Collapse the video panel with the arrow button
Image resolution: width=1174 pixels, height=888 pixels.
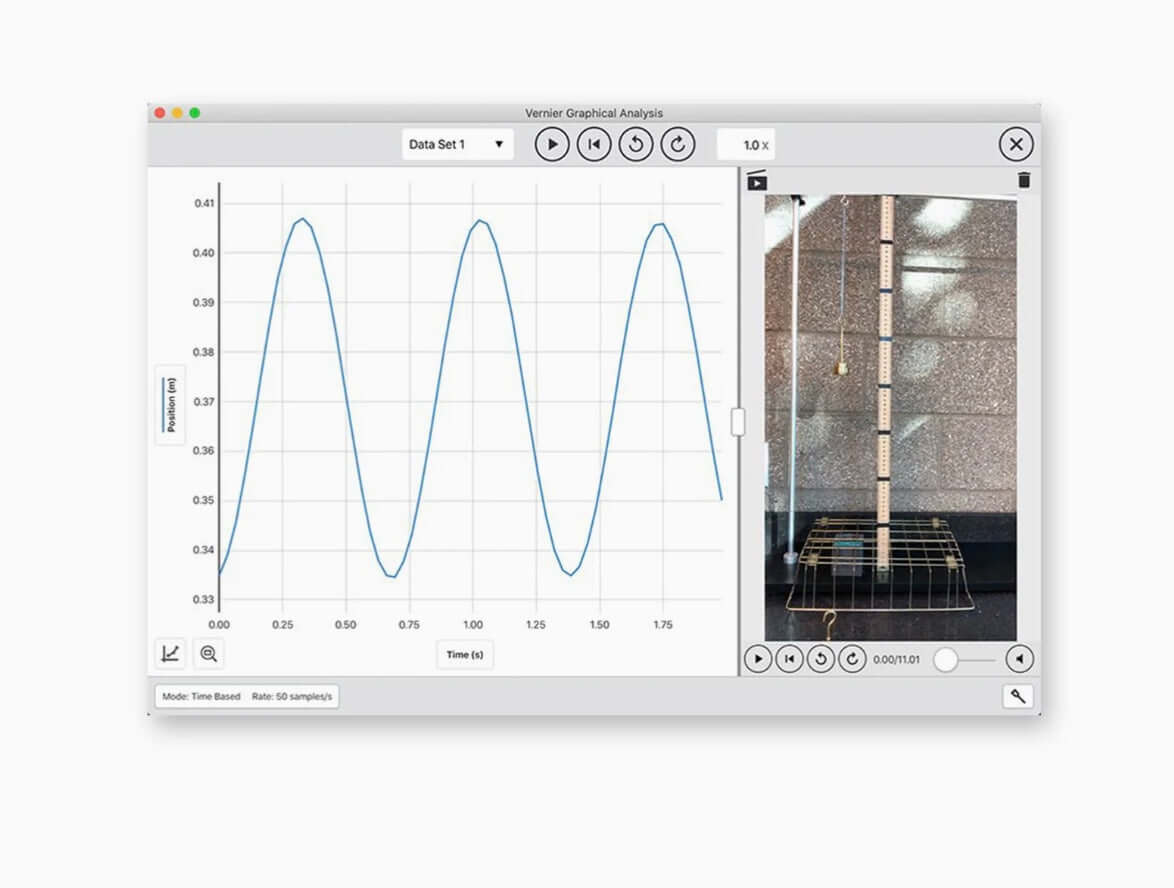[x=1019, y=659]
